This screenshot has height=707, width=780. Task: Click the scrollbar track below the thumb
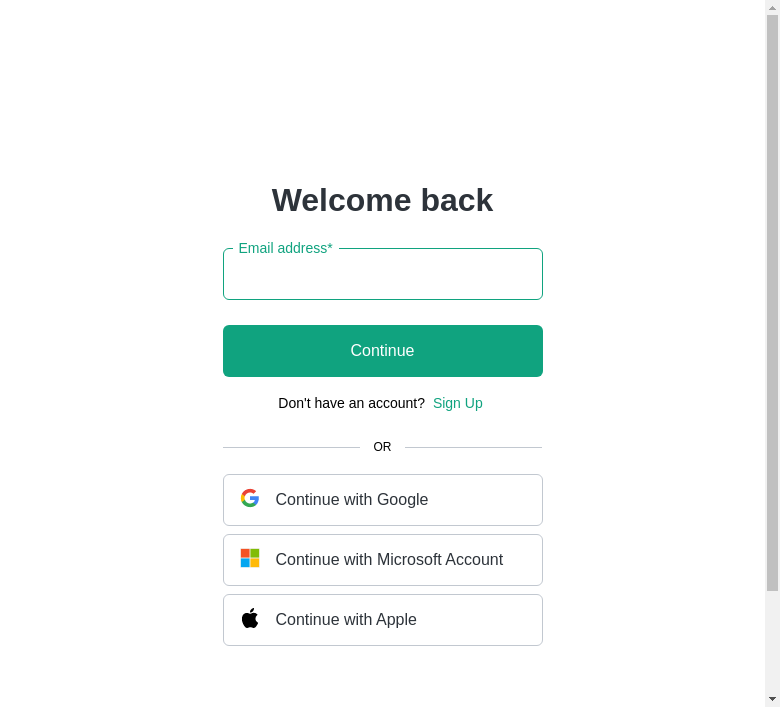[772, 642]
